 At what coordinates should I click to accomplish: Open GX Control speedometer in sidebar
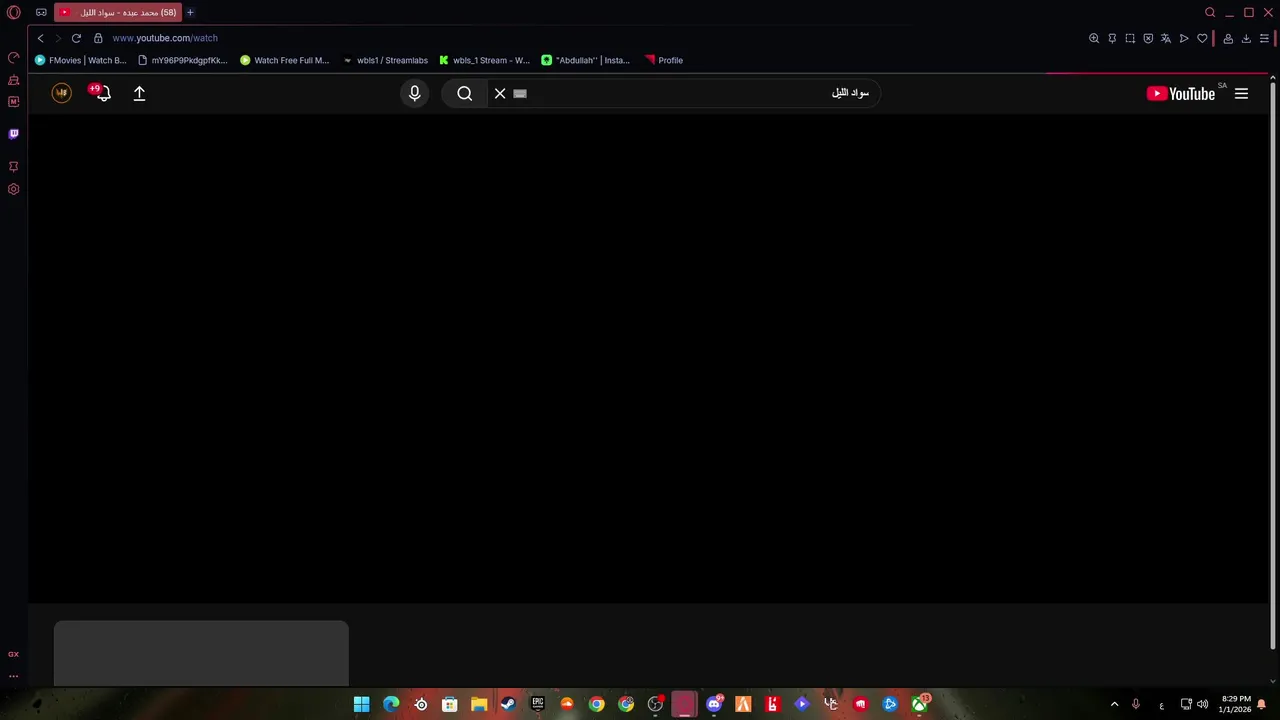coord(13,57)
